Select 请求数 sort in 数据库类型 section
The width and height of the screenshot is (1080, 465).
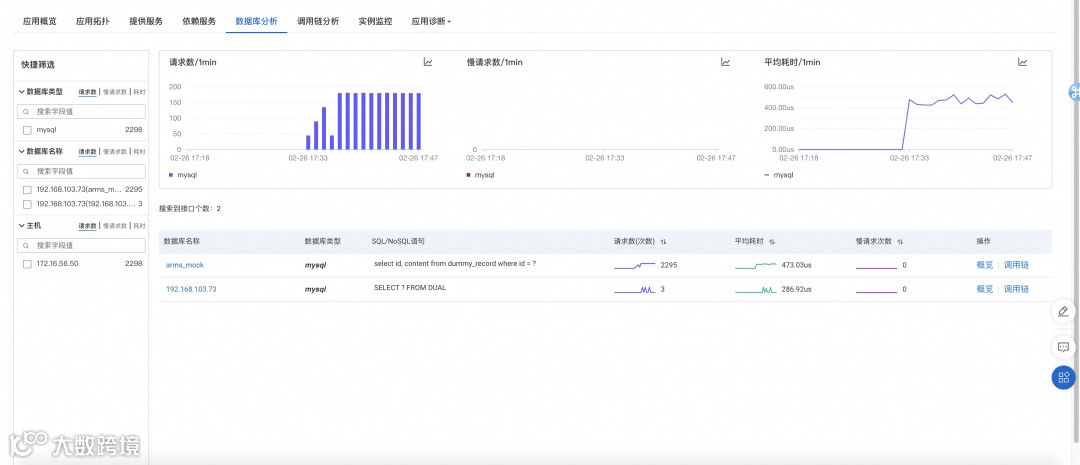coord(87,92)
